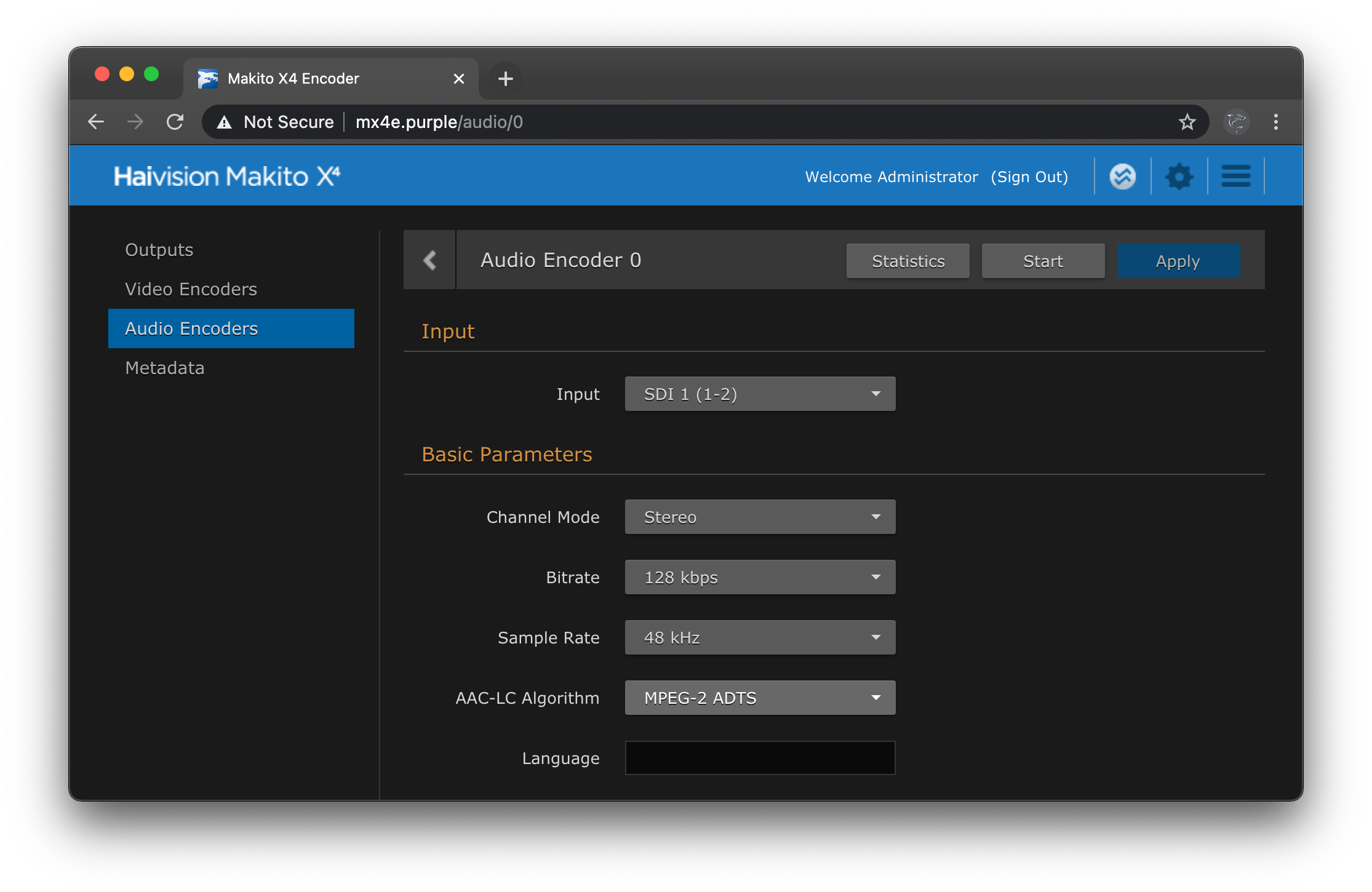Click the Sign Out link

1029,177
